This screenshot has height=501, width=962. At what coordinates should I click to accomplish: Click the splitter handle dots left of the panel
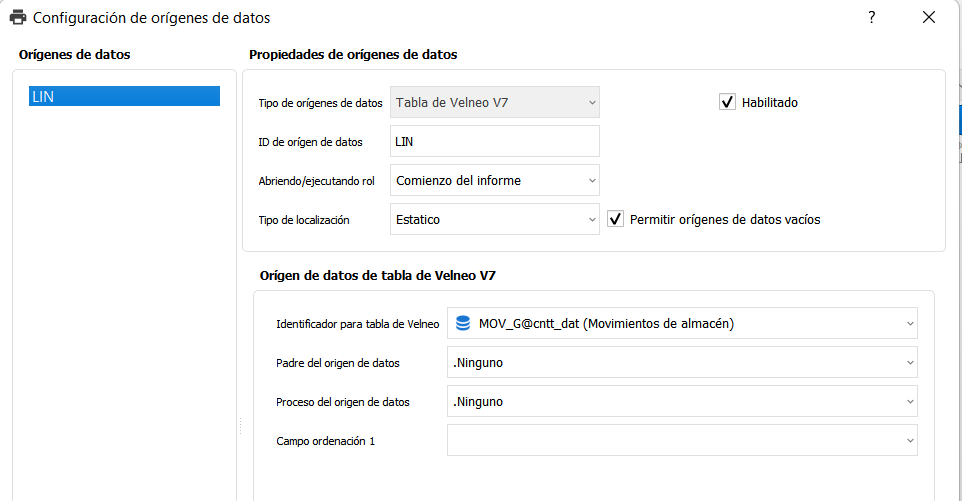[x=240, y=427]
